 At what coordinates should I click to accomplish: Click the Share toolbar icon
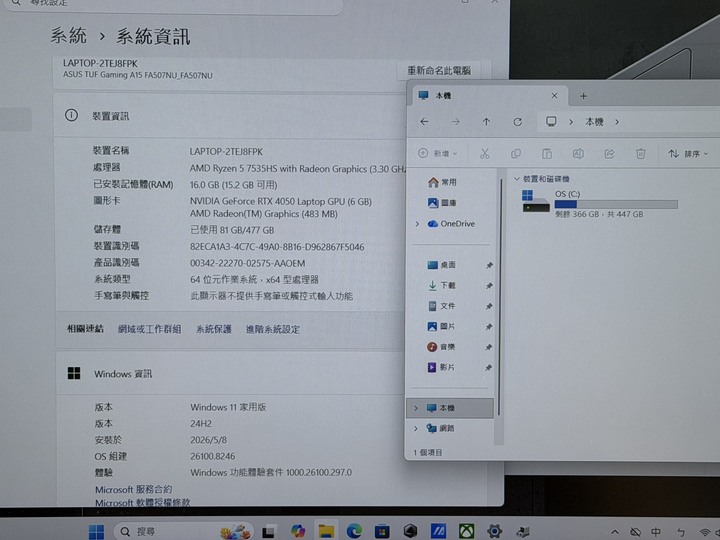click(609, 153)
